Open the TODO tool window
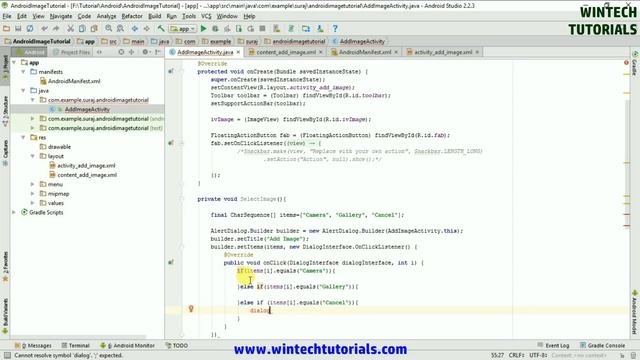640x360 pixels. point(177,345)
